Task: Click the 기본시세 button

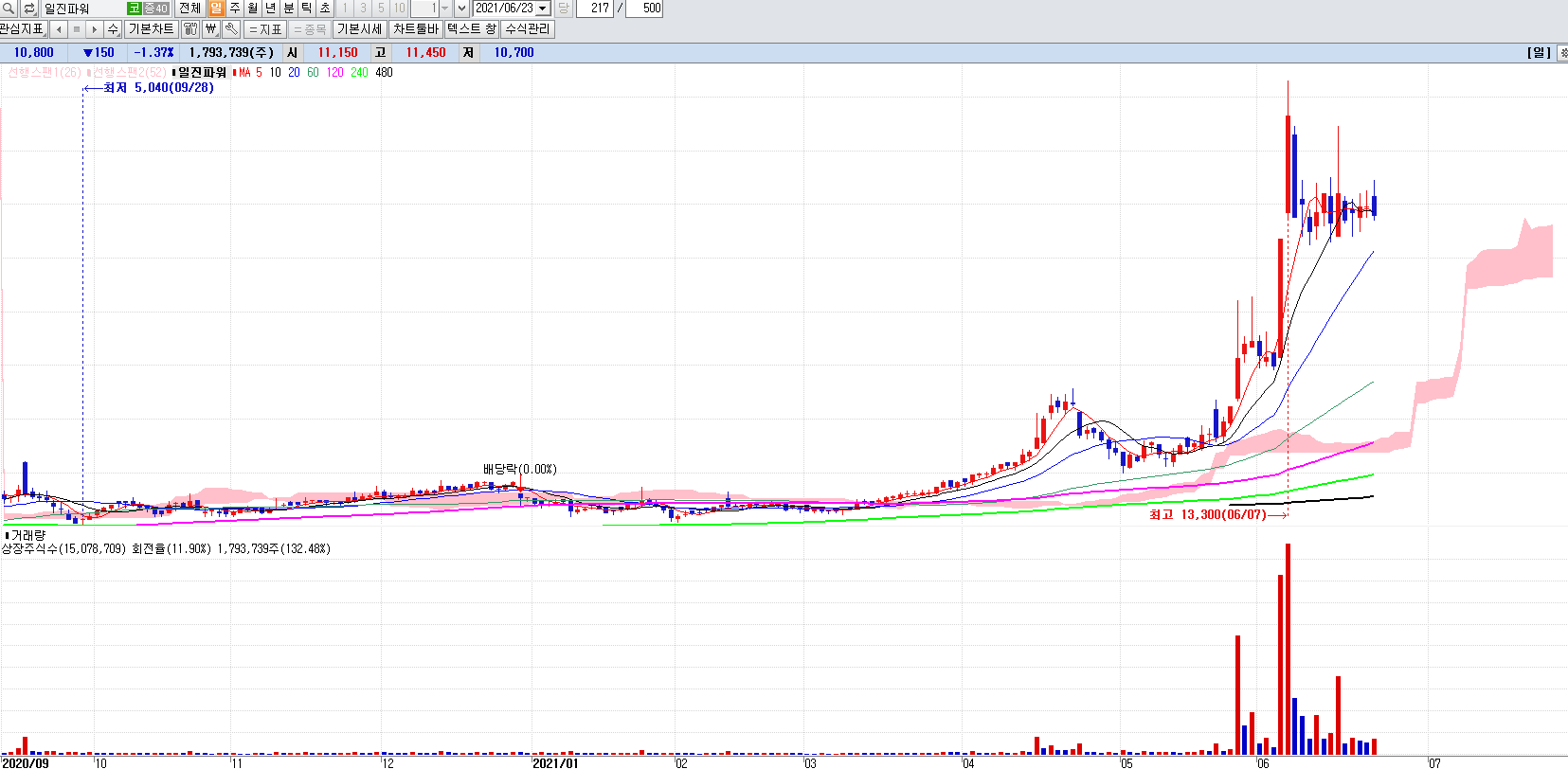Action: (360, 29)
